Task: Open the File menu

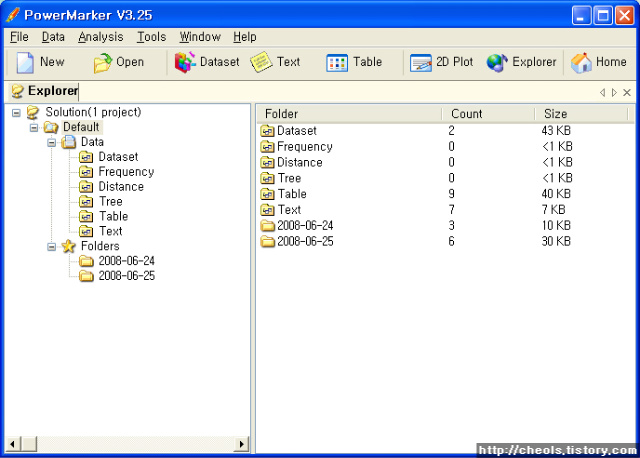Action: (19, 37)
